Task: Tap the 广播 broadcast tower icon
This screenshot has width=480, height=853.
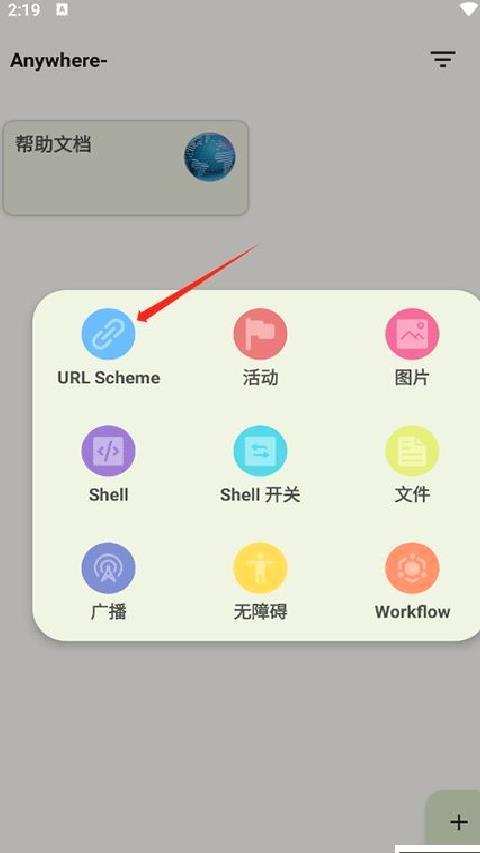Action: click(108, 568)
